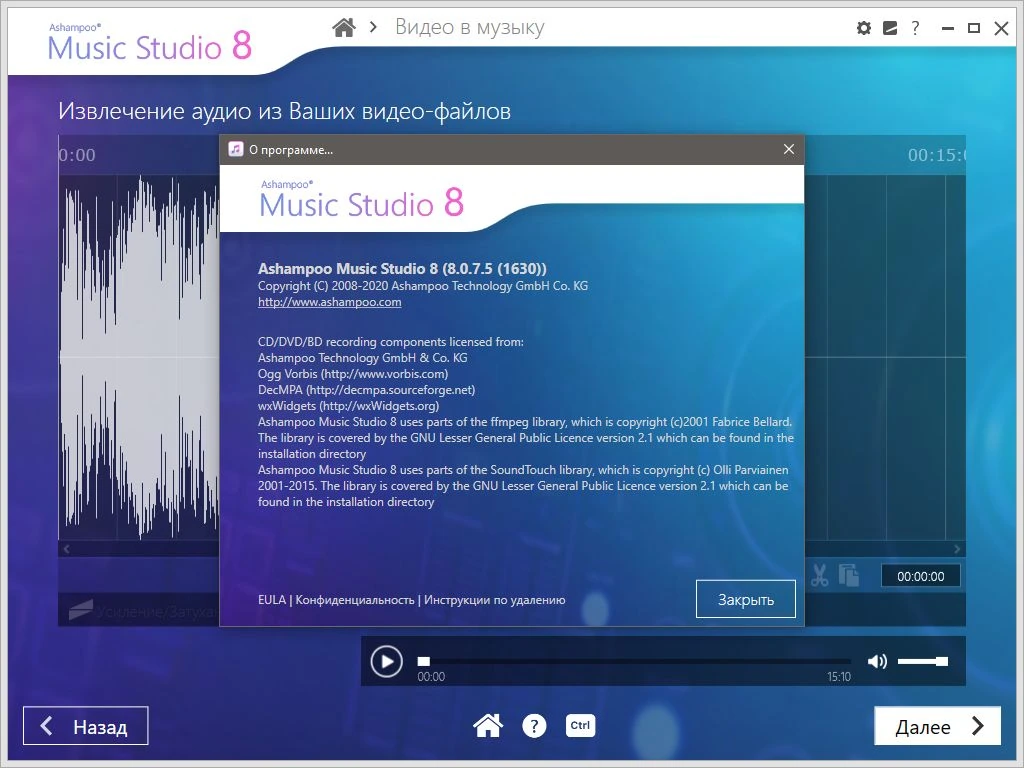This screenshot has width=1024, height=768.
Task: Mute audio via the speaker icon
Action: point(877,662)
